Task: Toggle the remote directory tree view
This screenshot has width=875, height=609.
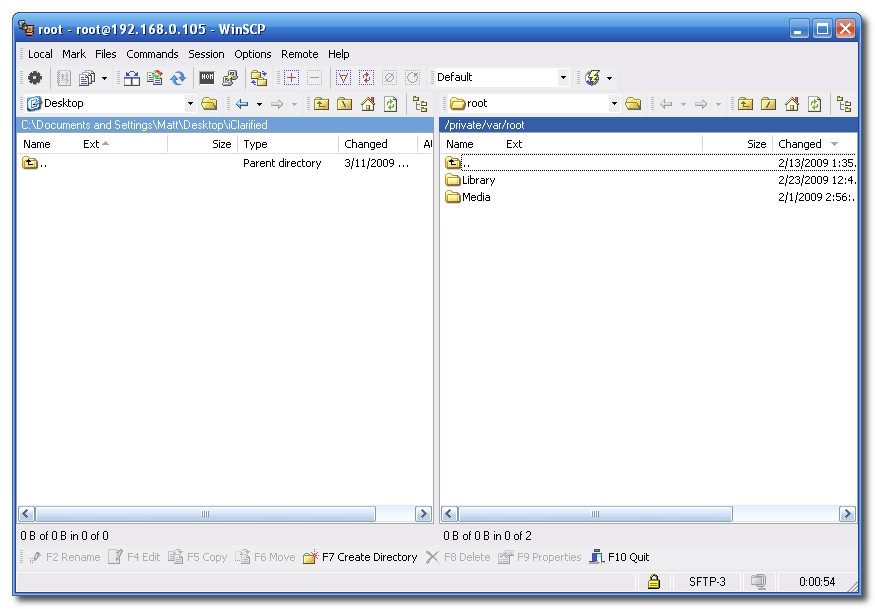Action: 844,104
